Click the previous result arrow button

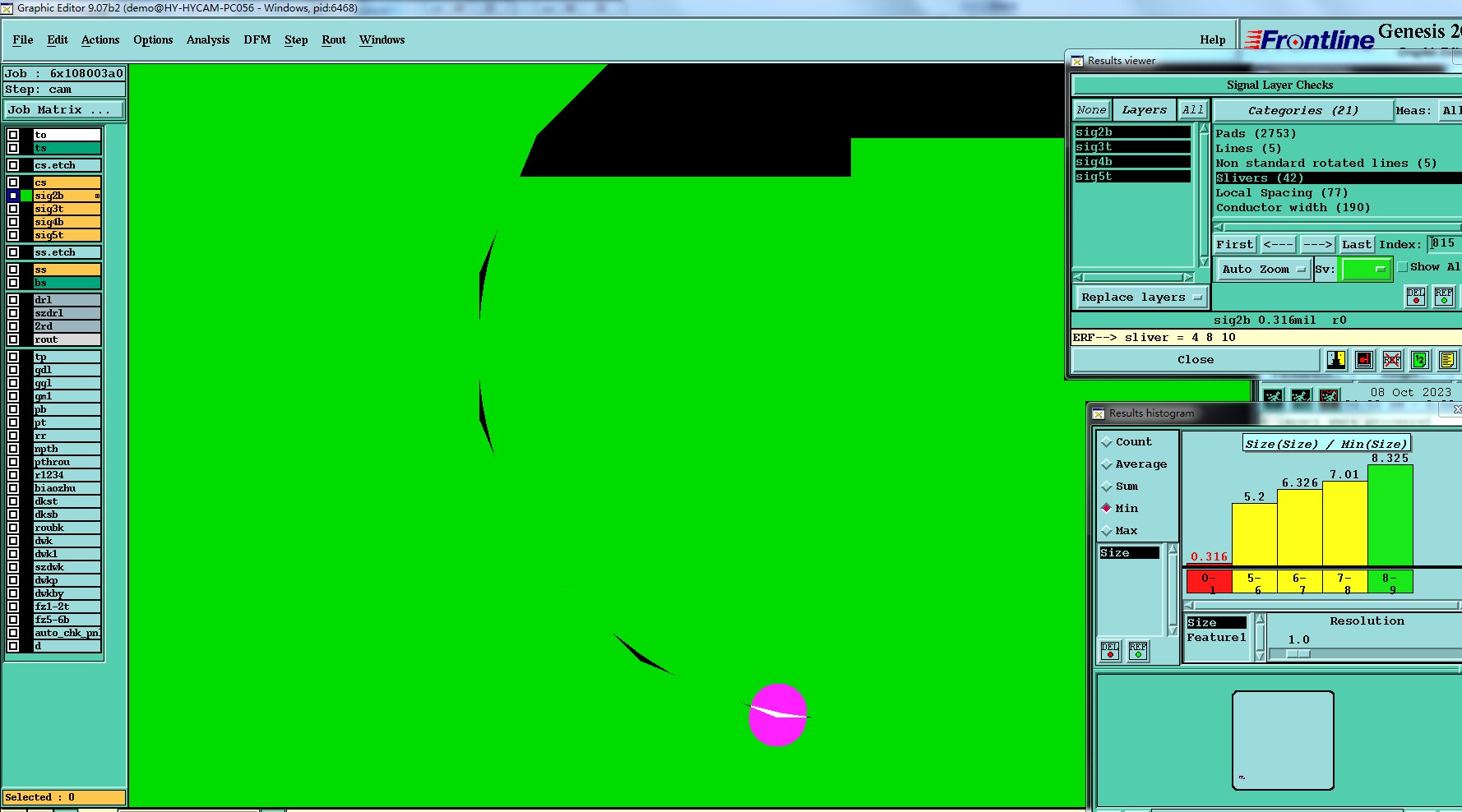point(1278,244)
